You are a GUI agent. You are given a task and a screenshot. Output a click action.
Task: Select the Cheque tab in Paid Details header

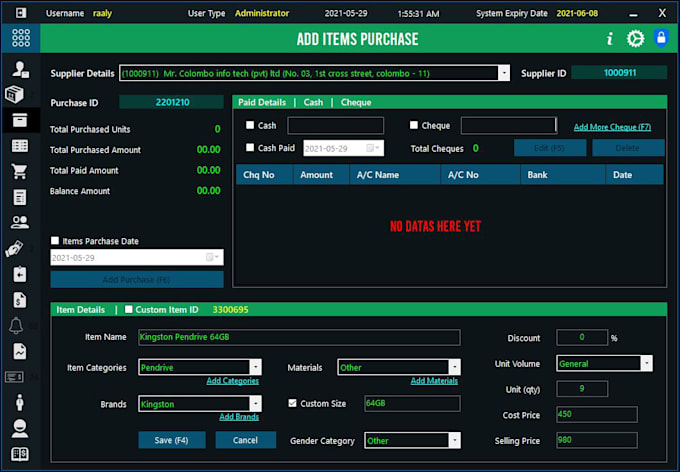(x=356, y=102)
